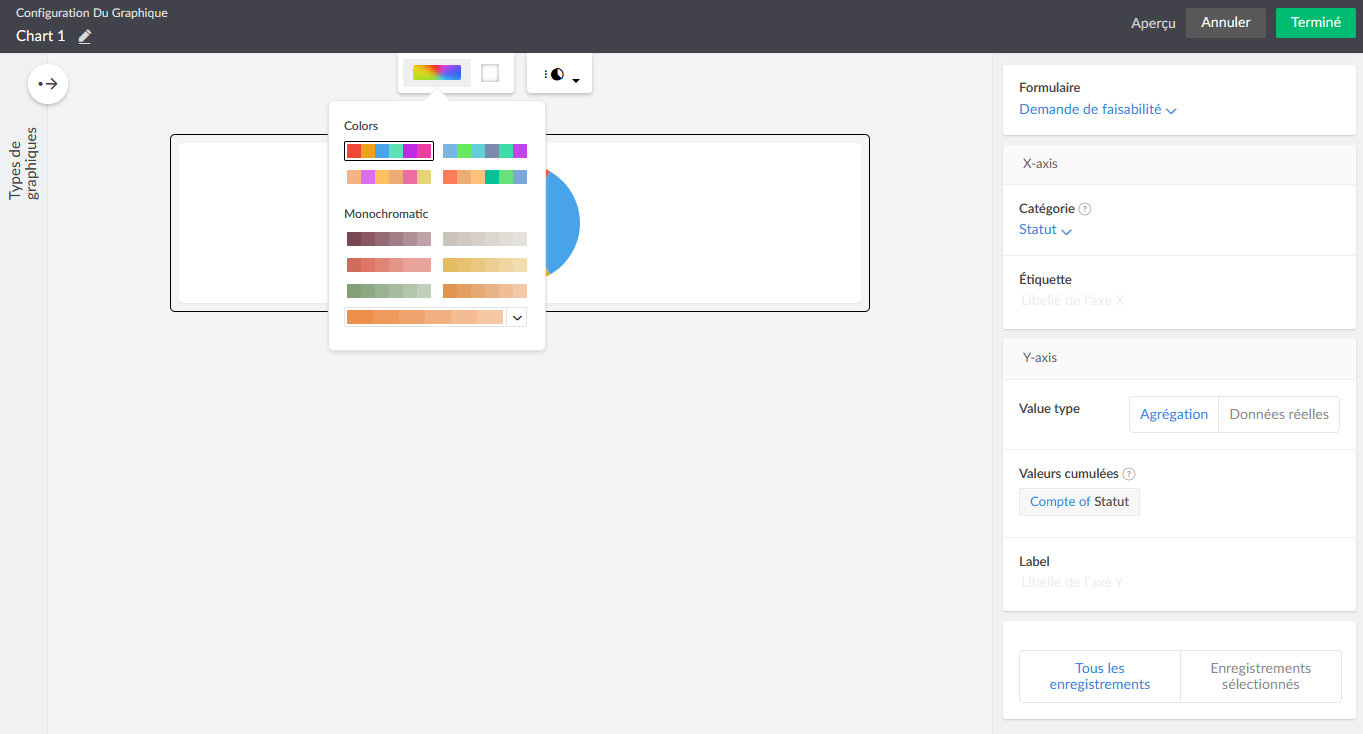Select the Agrégation value type option
Image resolution: width=1363 pixels, height=734 pixels.
pos(1173,413)
